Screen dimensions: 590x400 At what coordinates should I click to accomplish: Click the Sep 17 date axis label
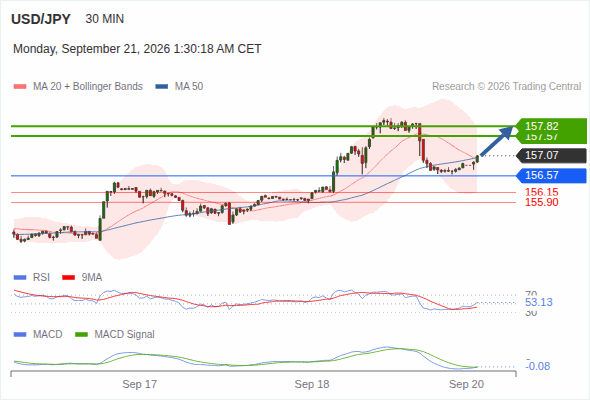point(140,384)
